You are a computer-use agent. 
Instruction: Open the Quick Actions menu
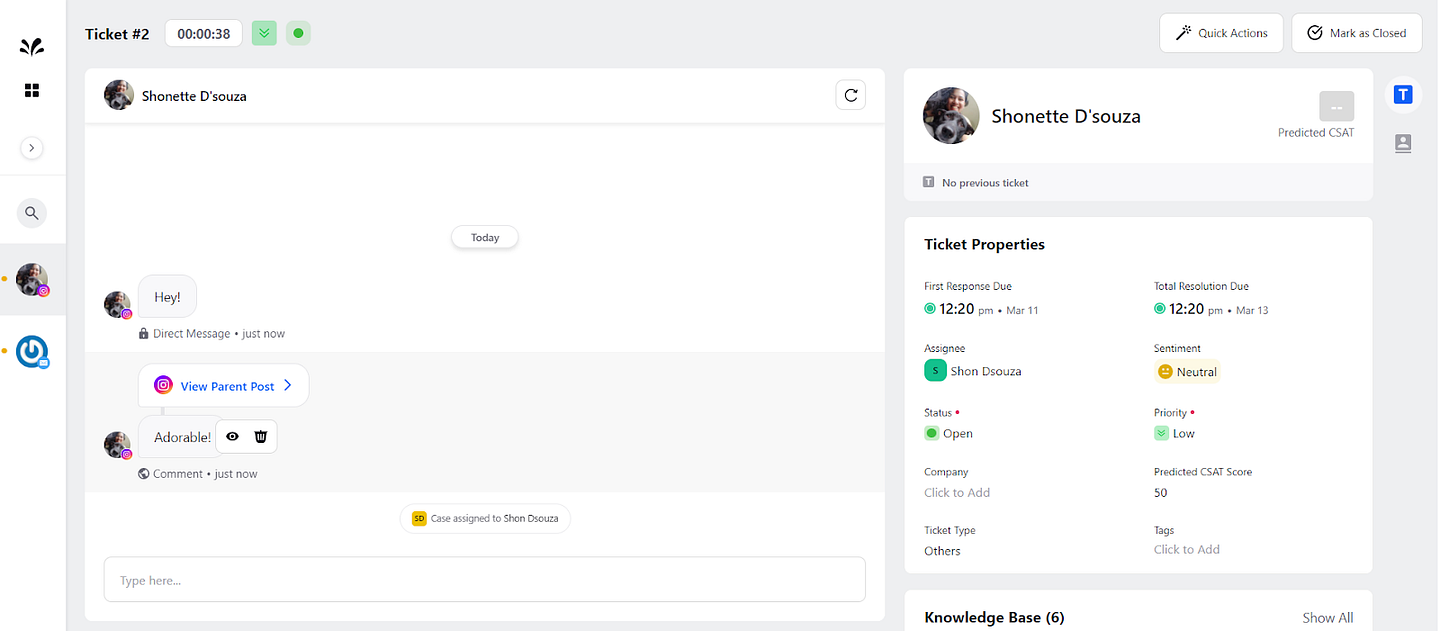click(1221, 33)
